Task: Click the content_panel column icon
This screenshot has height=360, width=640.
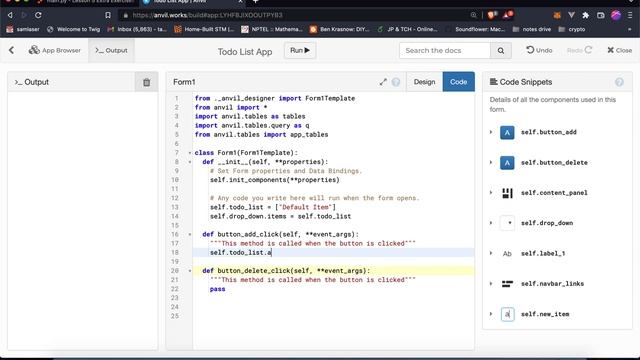Action: [507, 193]
